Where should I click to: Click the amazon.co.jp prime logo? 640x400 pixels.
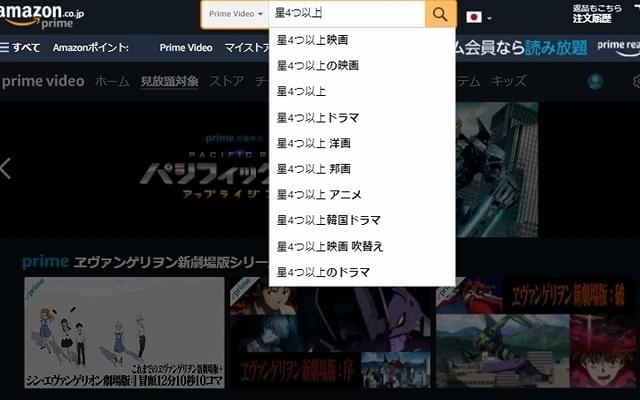point(41,16)
